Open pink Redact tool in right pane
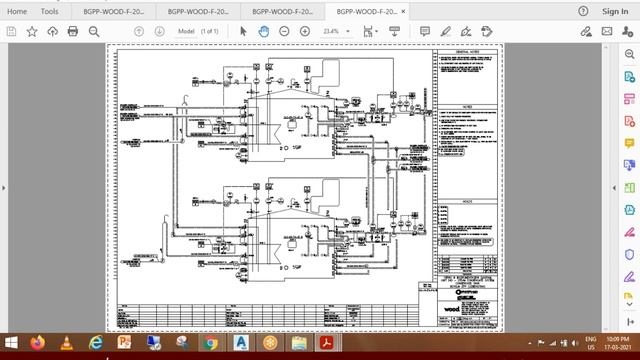Image resolution: width=640 pixels, height=360 pixels. point(629,232)
